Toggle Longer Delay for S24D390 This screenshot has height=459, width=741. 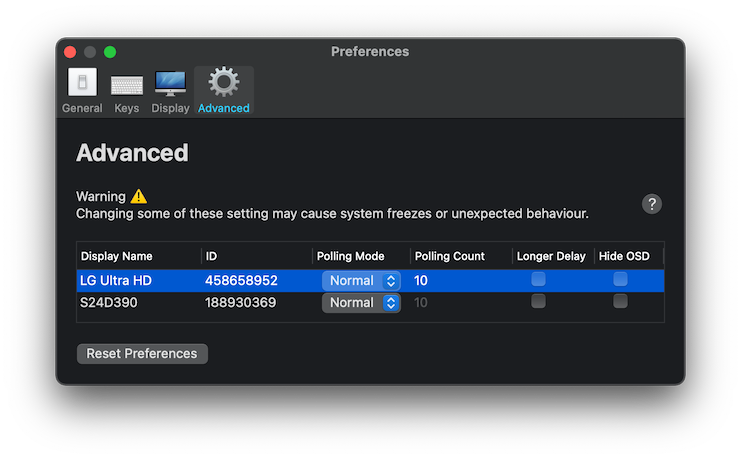(x=538, y=301)
